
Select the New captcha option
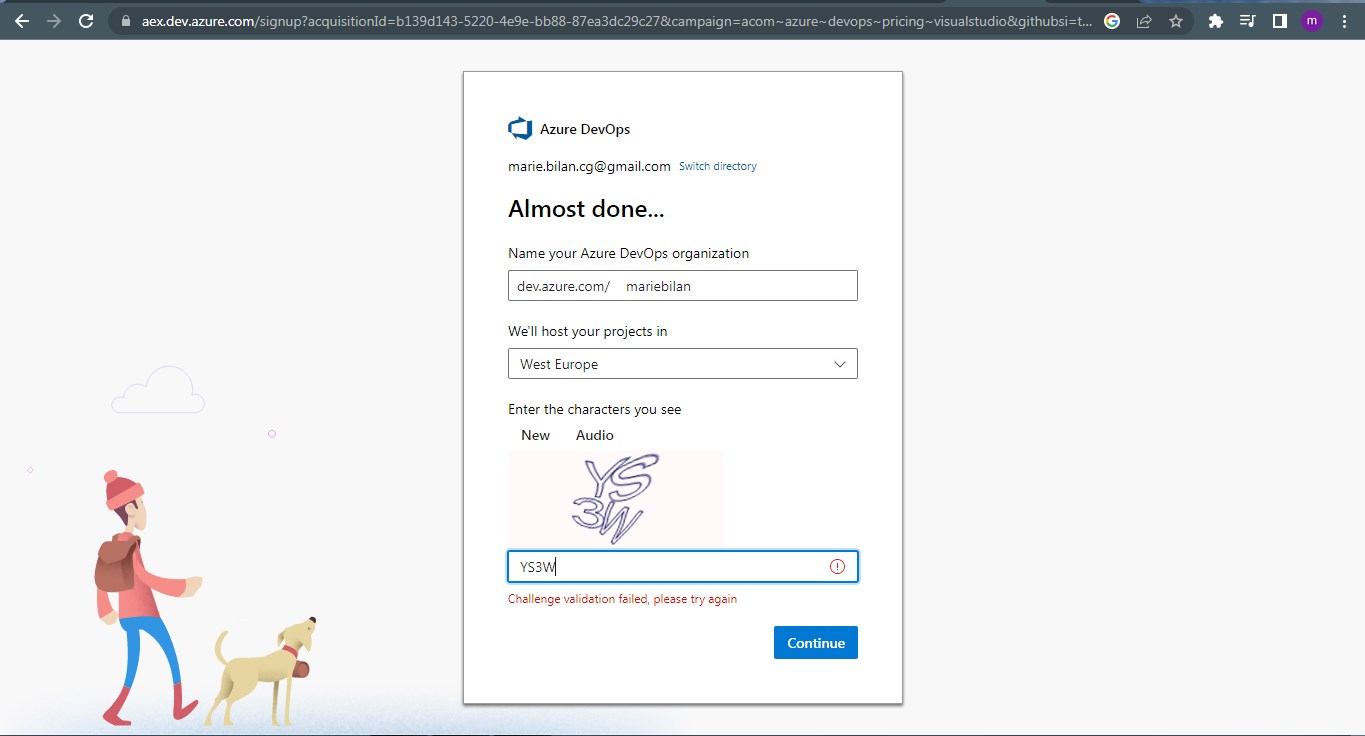click(535, 435)
